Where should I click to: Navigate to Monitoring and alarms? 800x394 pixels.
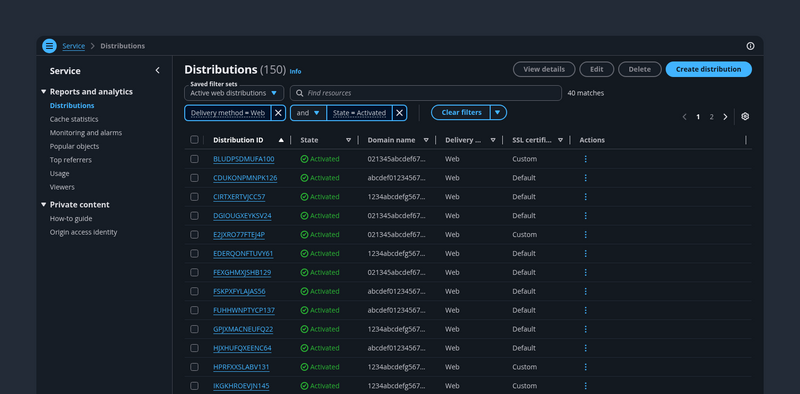pos(86,133)
